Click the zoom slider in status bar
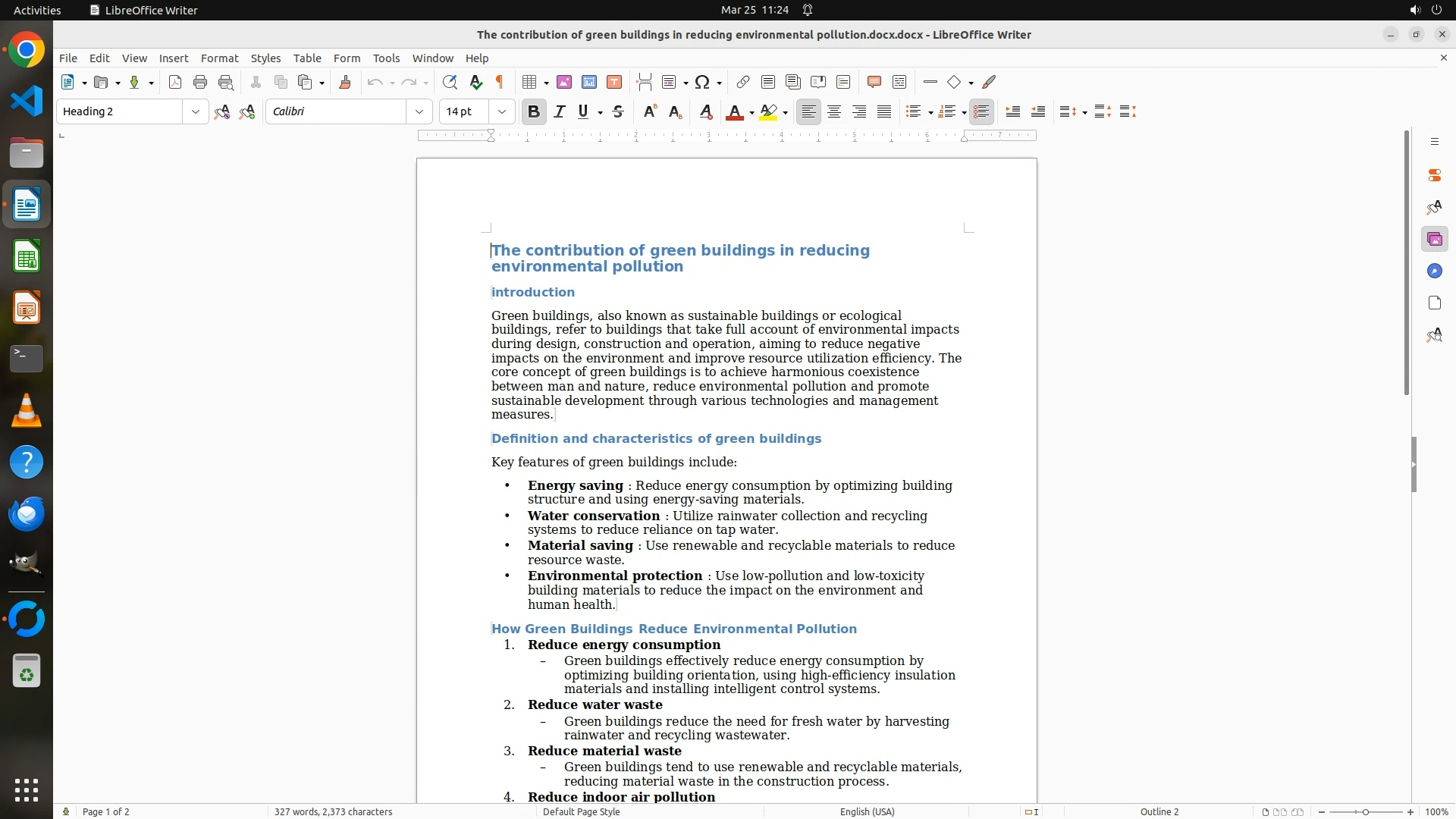The image size is (1456, 819). [x=1365, y=811]
